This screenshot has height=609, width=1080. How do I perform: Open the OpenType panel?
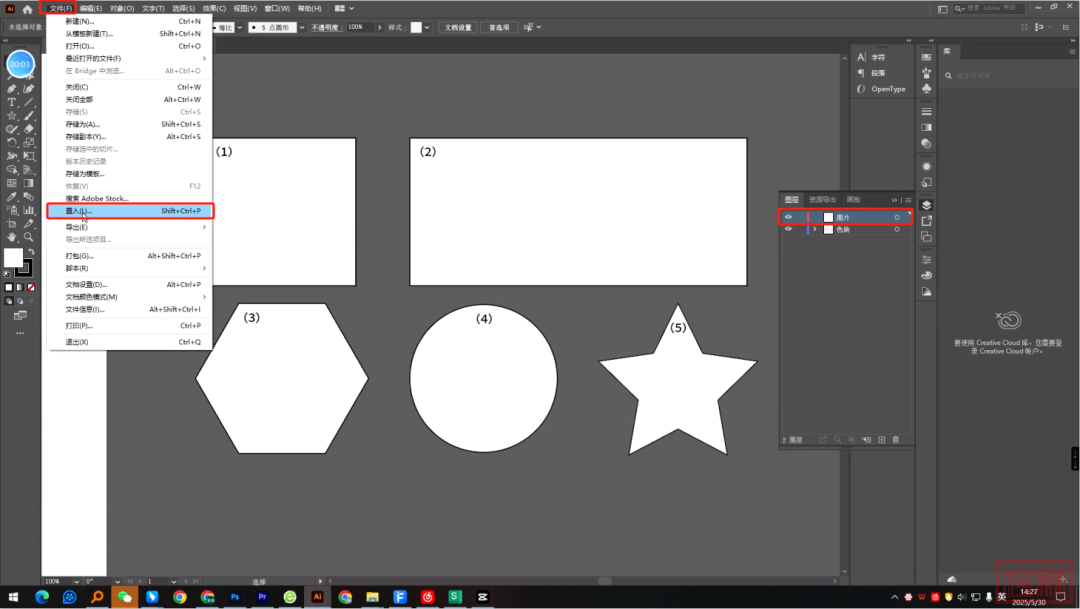click(881, 89)
